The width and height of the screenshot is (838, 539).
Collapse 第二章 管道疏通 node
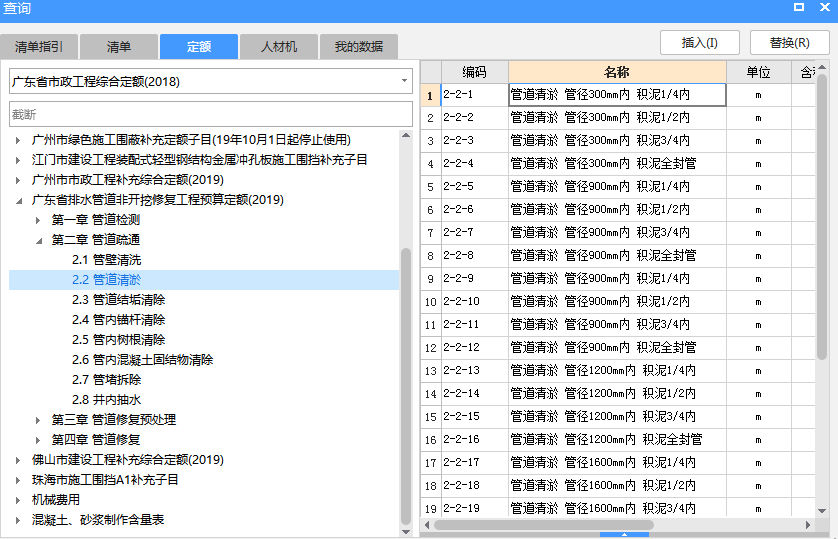38,240
